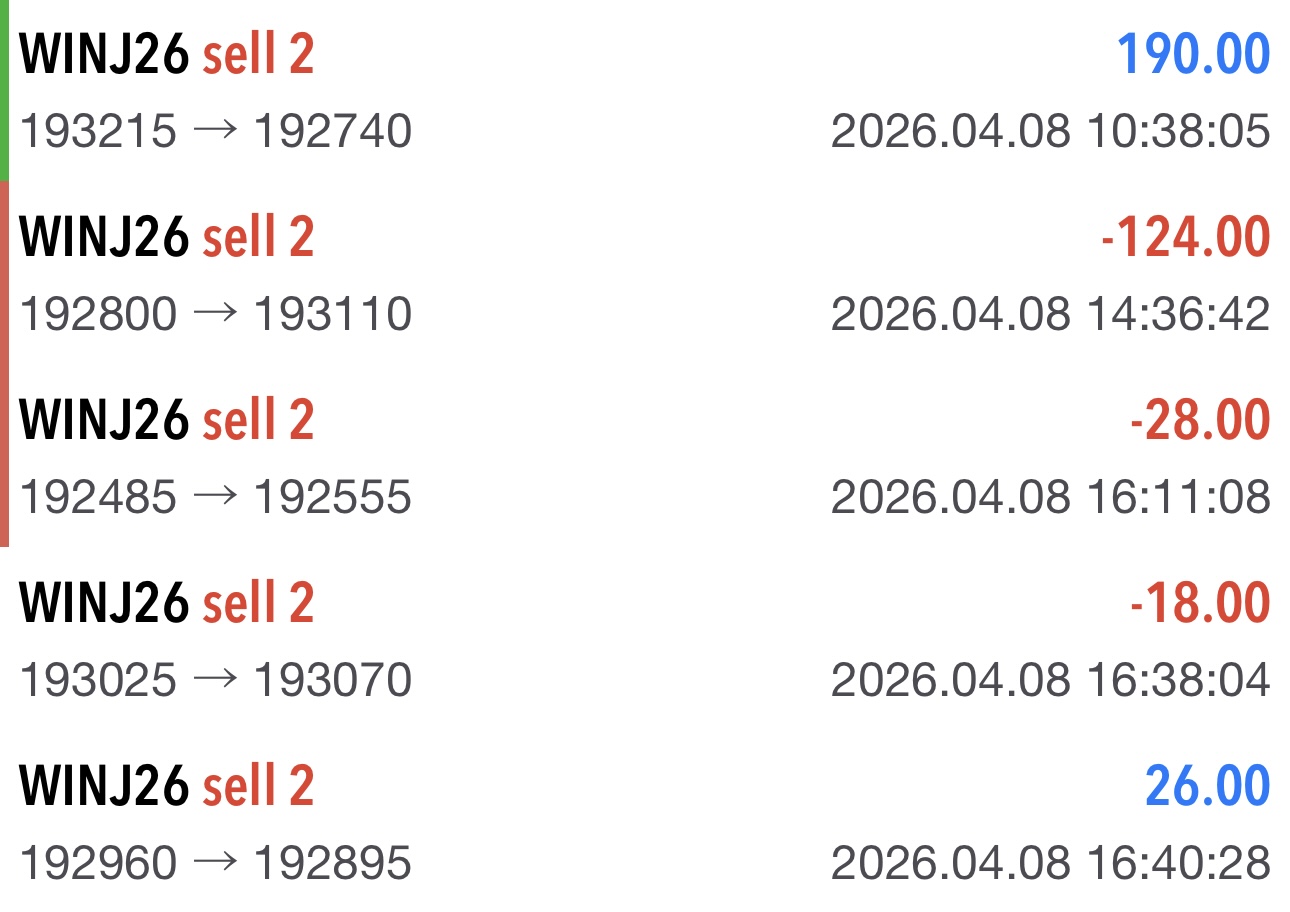Open the WINJ26 trade with -18.00 loss
The width and height of the screenshot is (1290, 912).
(x=166, y=603)
